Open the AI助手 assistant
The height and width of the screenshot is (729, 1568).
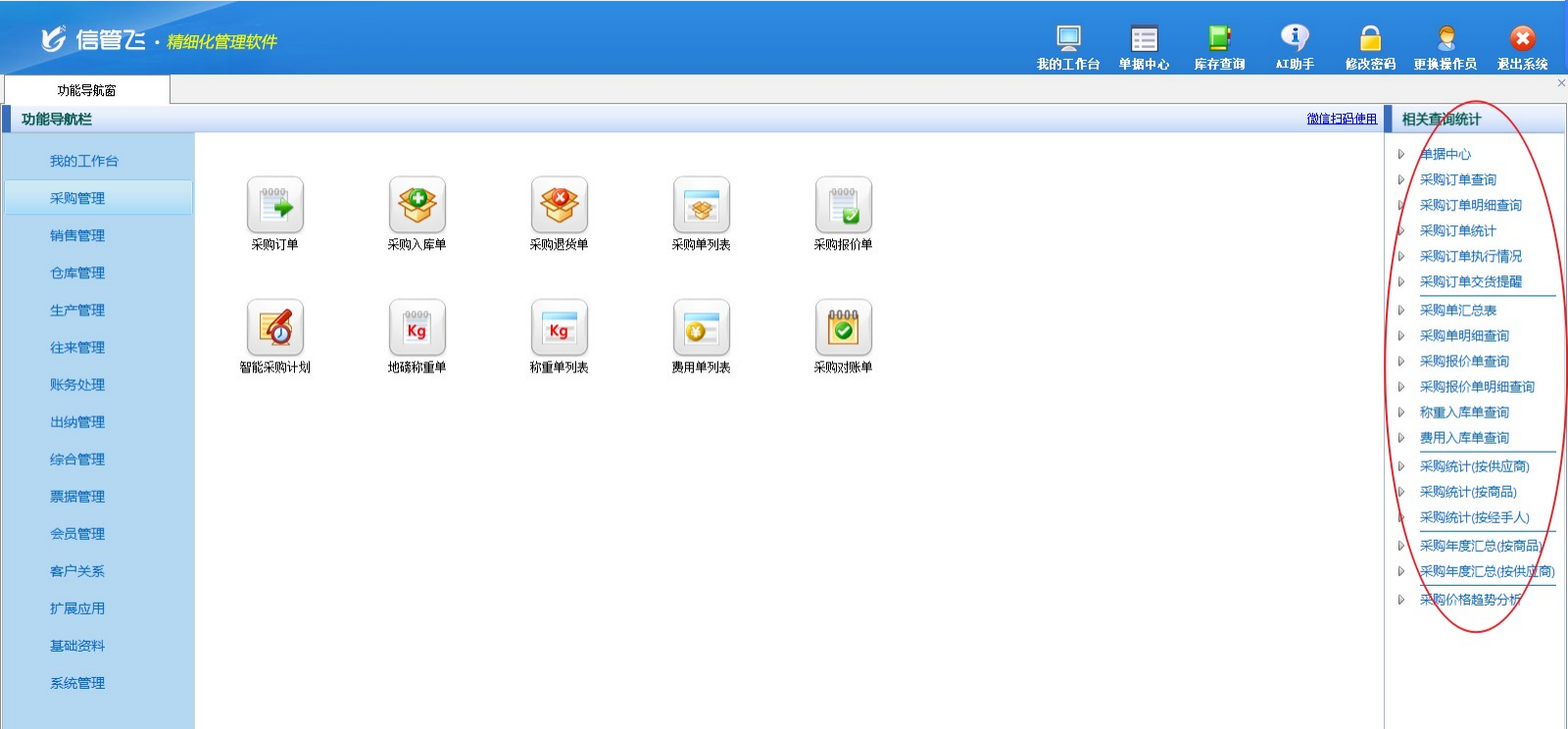pyautogui.click(x=1295, y=47)
